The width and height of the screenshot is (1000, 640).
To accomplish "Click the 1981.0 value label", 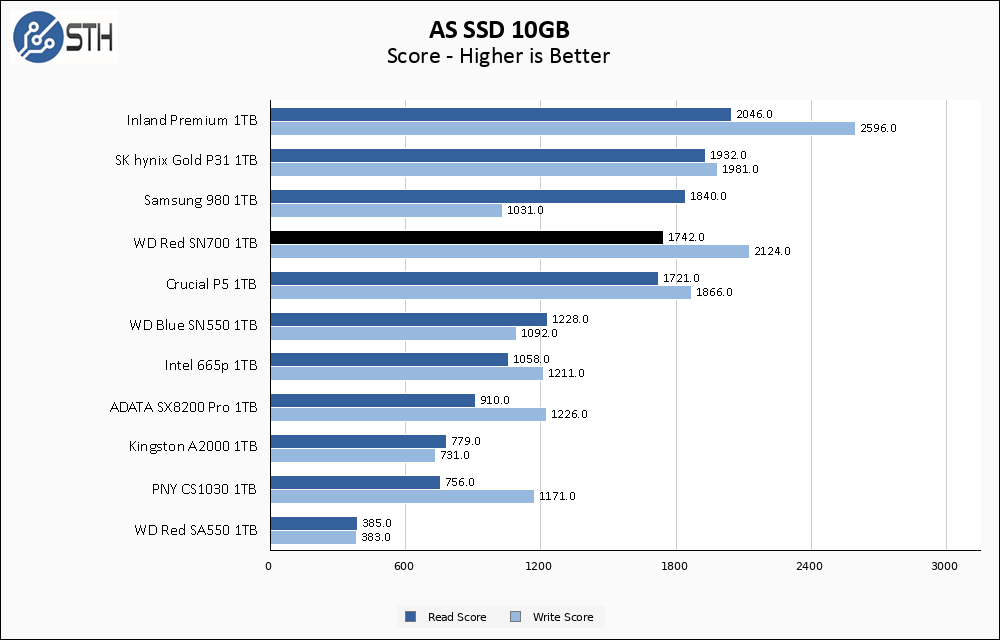I will (740, 169).
